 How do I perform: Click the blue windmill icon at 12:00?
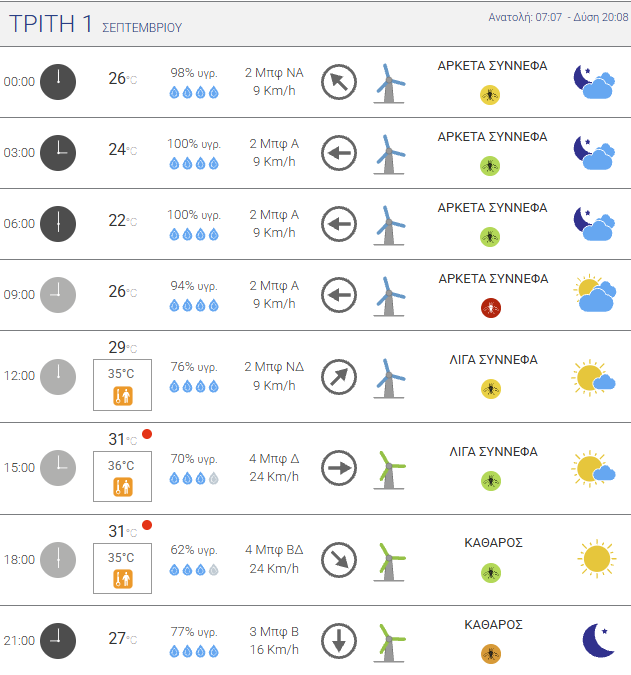[x=389, y=378]
